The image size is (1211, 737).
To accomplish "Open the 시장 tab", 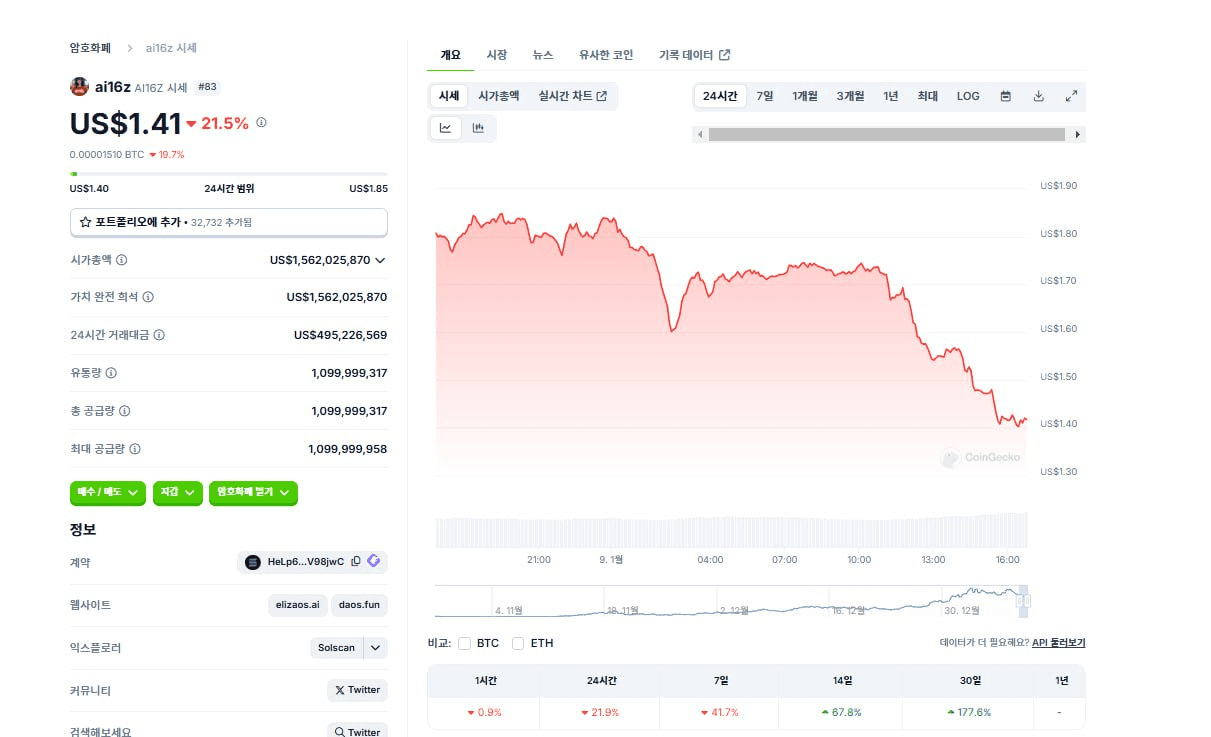I will [x=497, y=55].
